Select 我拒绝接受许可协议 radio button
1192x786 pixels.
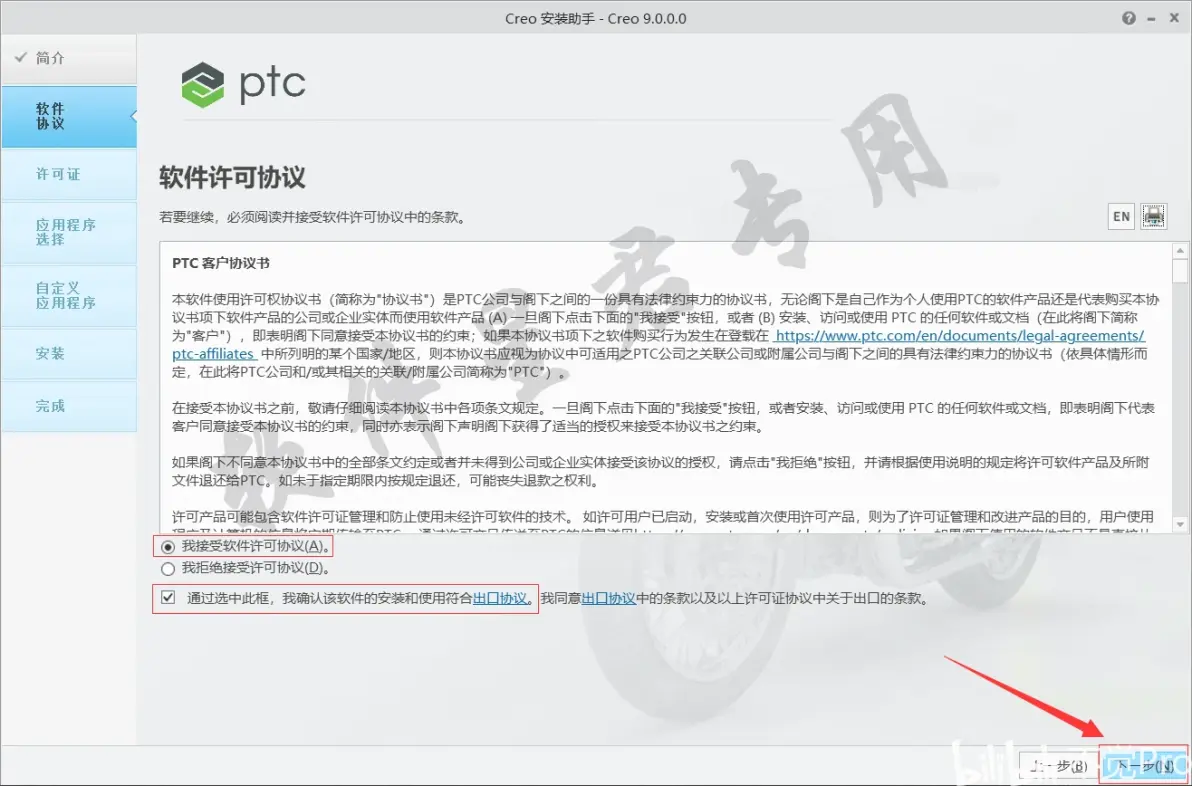(x=168, y=569)
